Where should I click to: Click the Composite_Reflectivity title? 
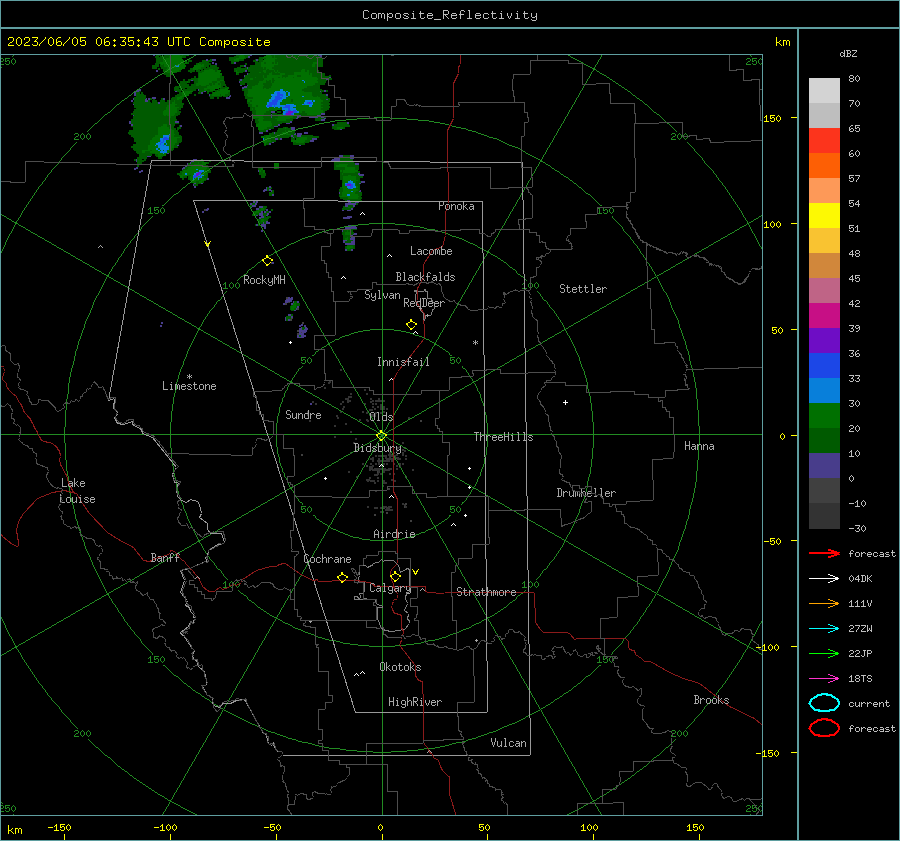[x=450, y=15]
